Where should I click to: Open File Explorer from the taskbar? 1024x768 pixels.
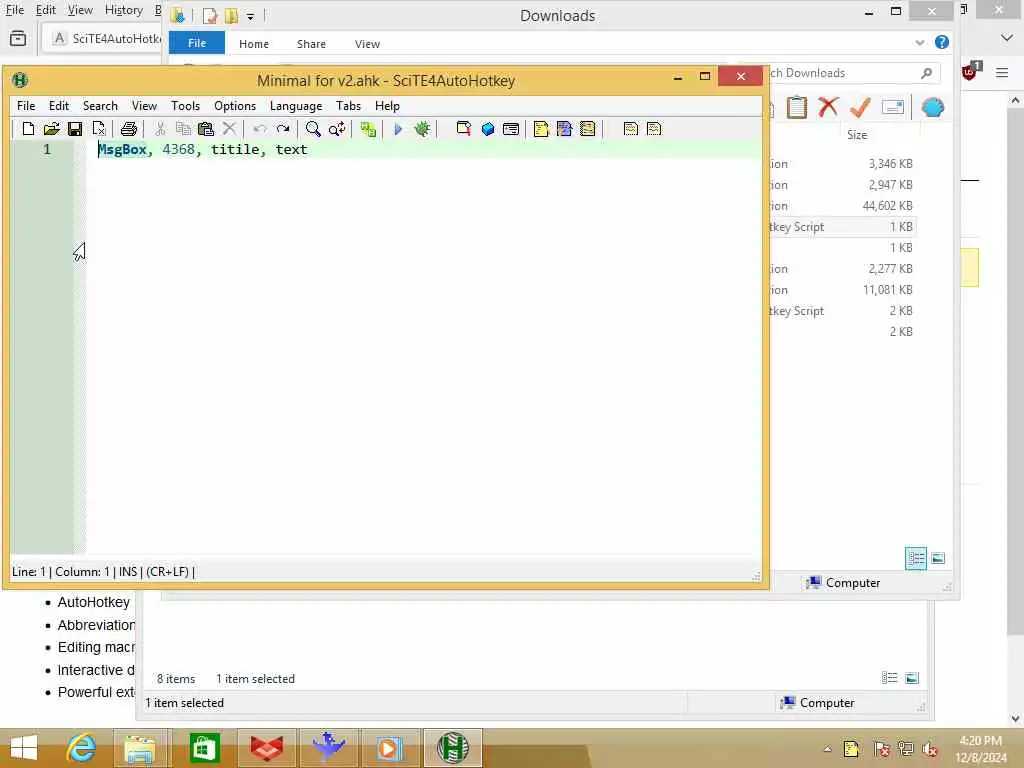point(140,748)
